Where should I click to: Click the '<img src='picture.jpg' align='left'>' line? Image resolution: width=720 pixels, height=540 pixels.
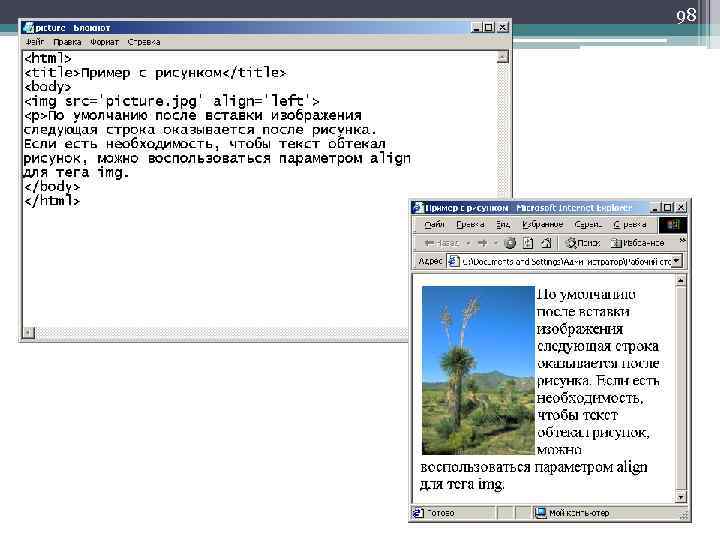[172, 101]
